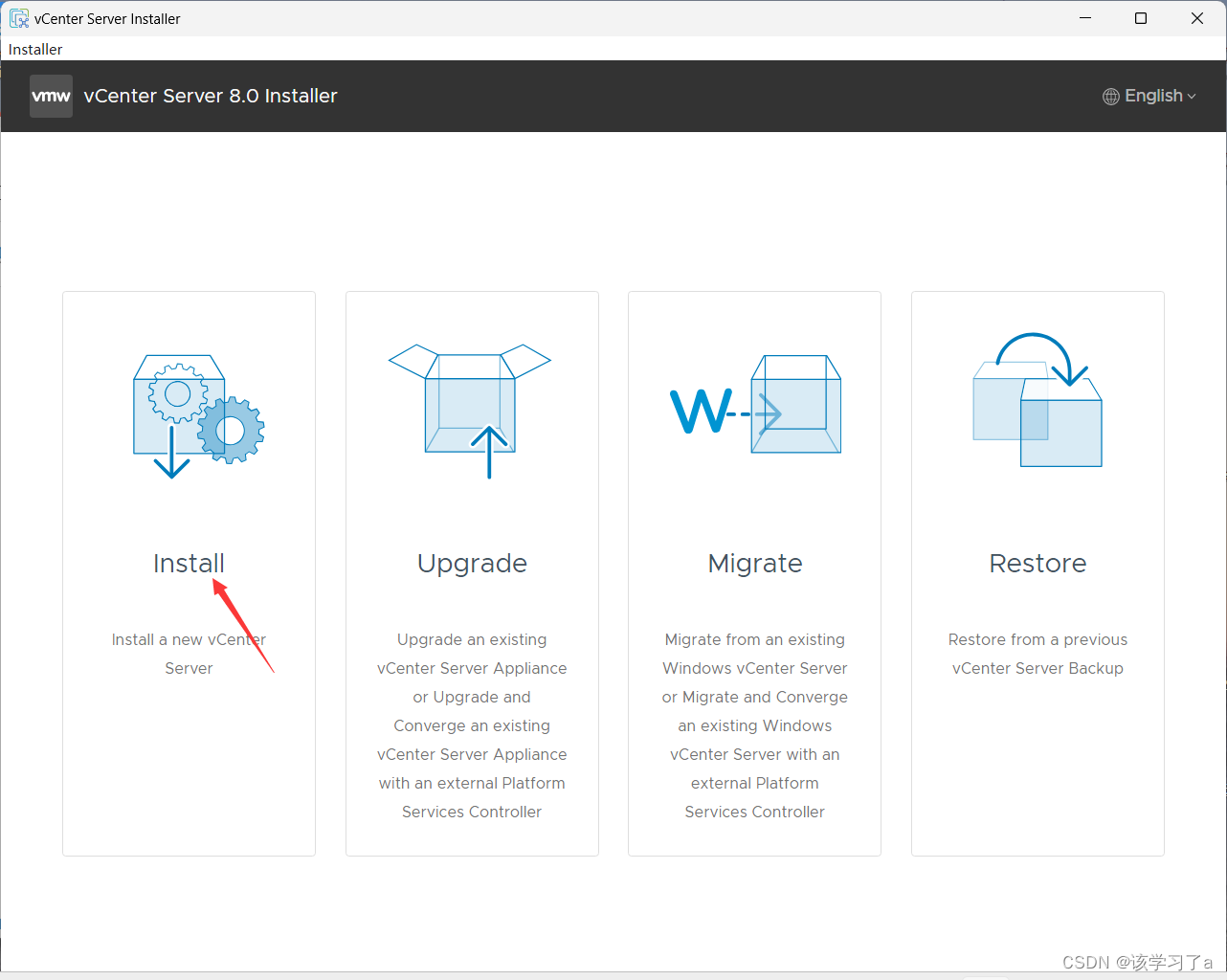Click 'Restore from a previous vCenter Server Backup' text
Viewport: 1227px width, 980px height.
pyautogui.click(x=1037, y=654)
